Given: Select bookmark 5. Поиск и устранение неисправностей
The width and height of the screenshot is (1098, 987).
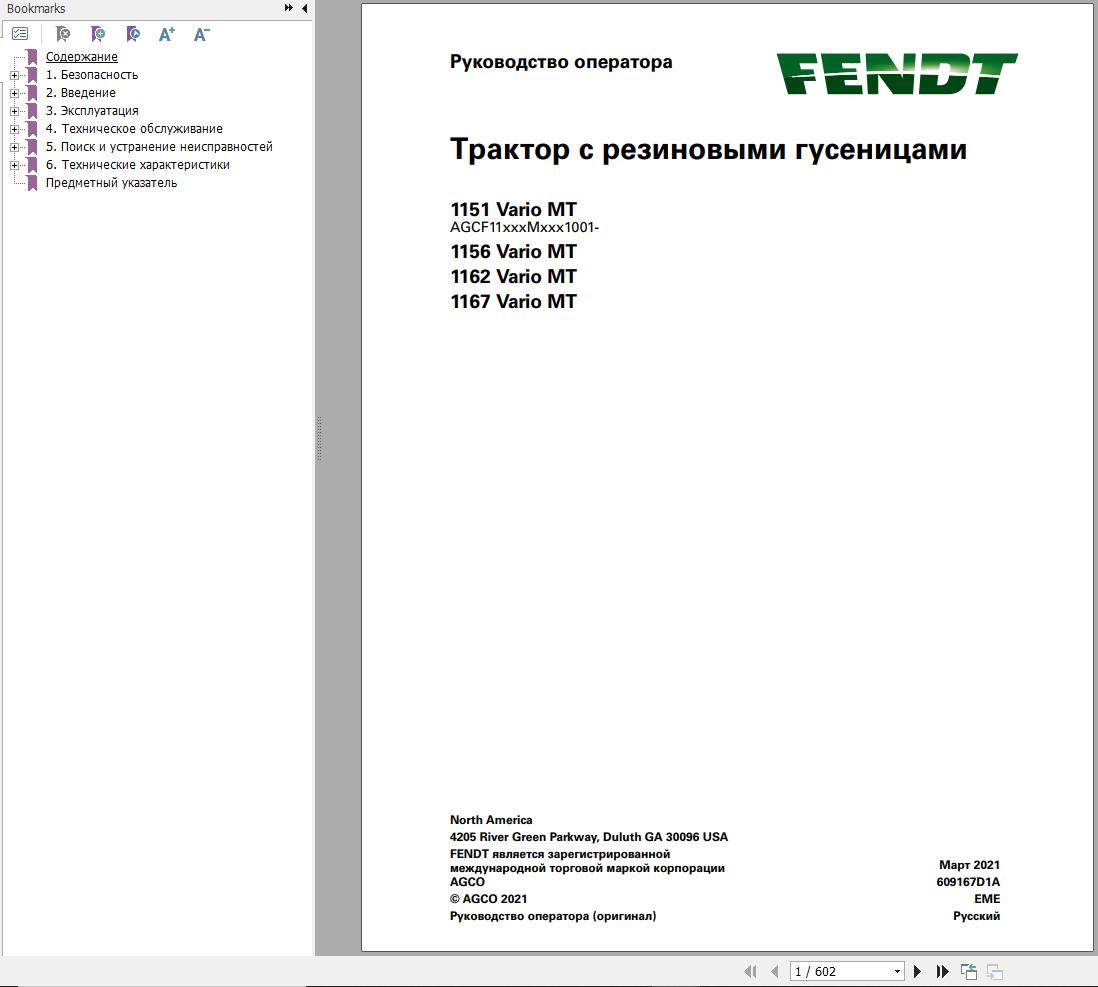Looking at the screenshot, I should click(159, 147).
